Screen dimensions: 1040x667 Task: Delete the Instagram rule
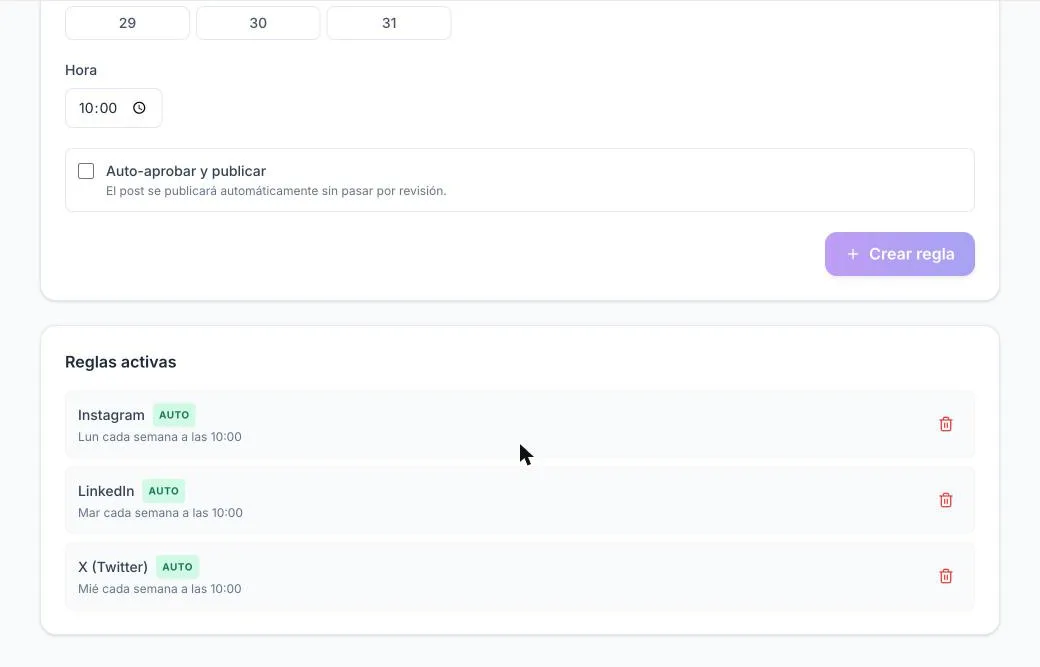coord(946,424)
